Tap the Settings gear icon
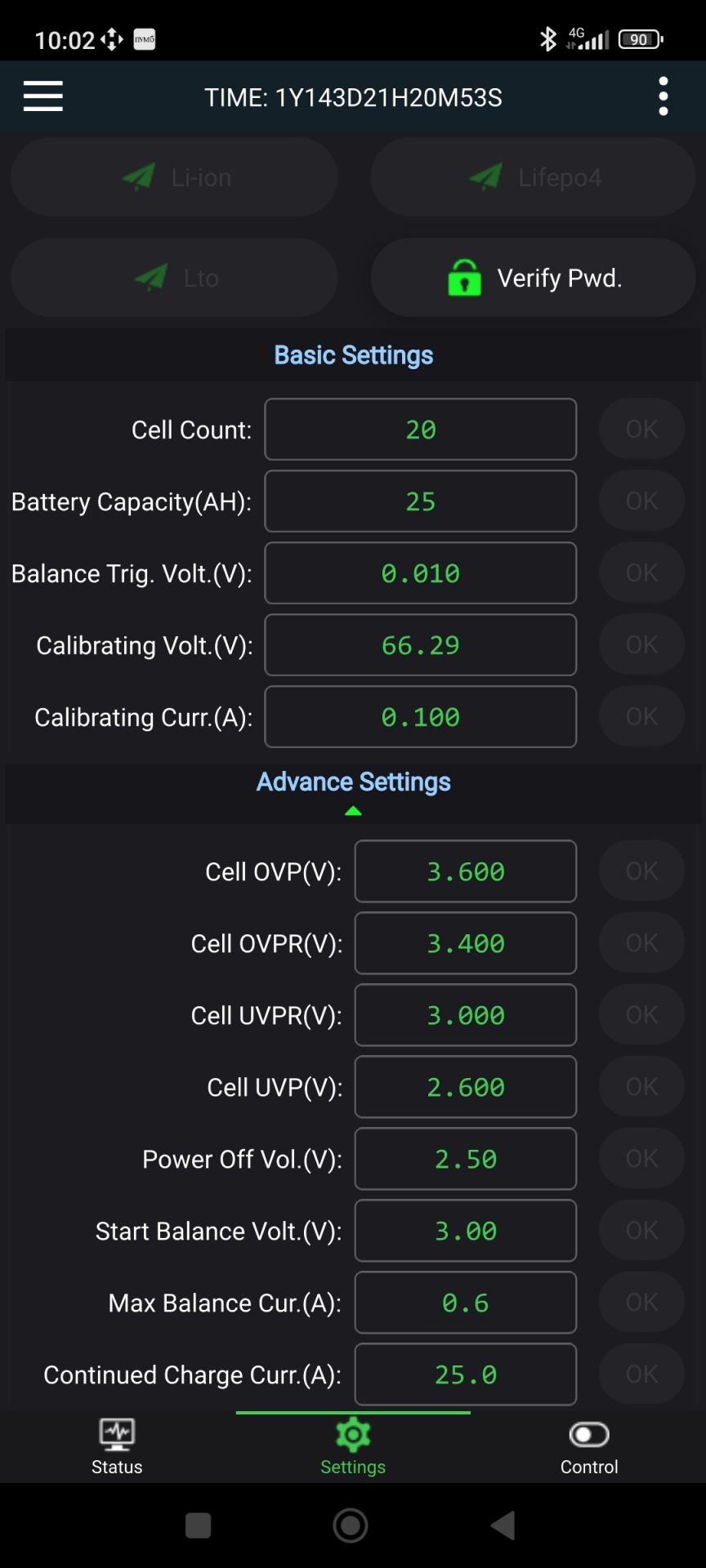Viewport: 706px width, 1568px height. coord(353,1435)
